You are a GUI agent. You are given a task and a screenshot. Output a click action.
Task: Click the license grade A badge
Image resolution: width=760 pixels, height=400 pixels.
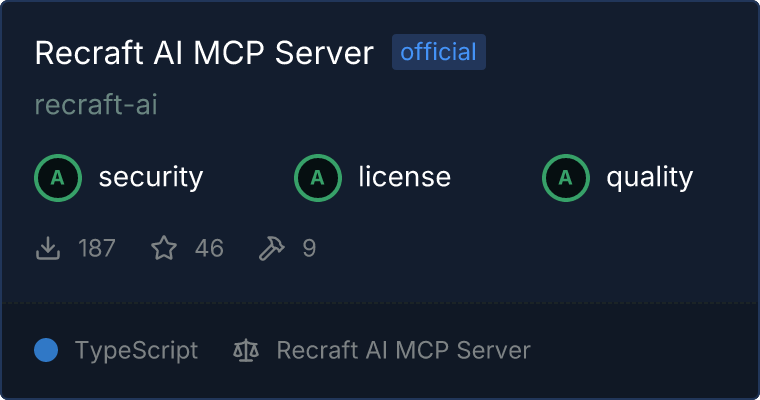[318, 178]
